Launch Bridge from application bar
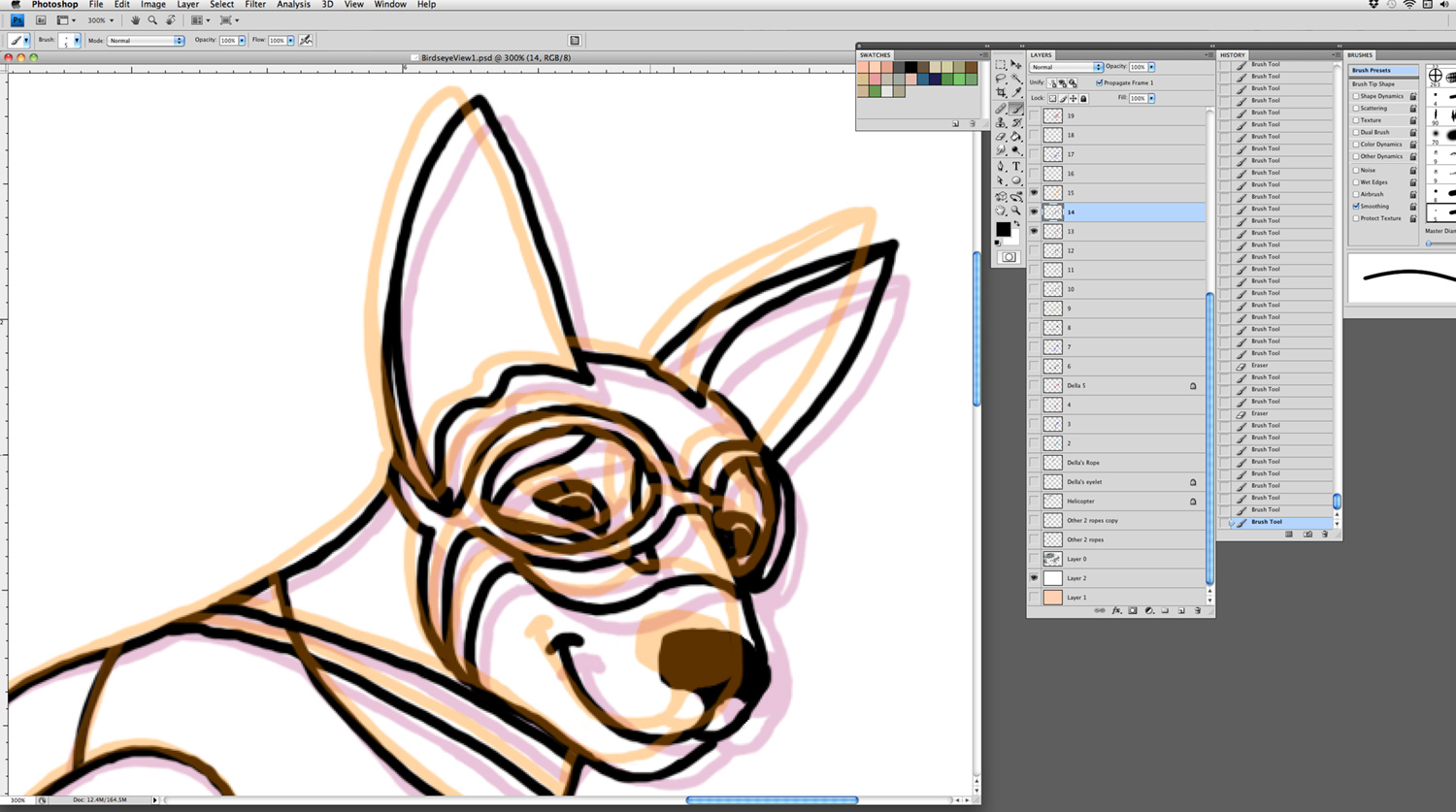This screenshot has height=812, width=1456. click(41, 19)
